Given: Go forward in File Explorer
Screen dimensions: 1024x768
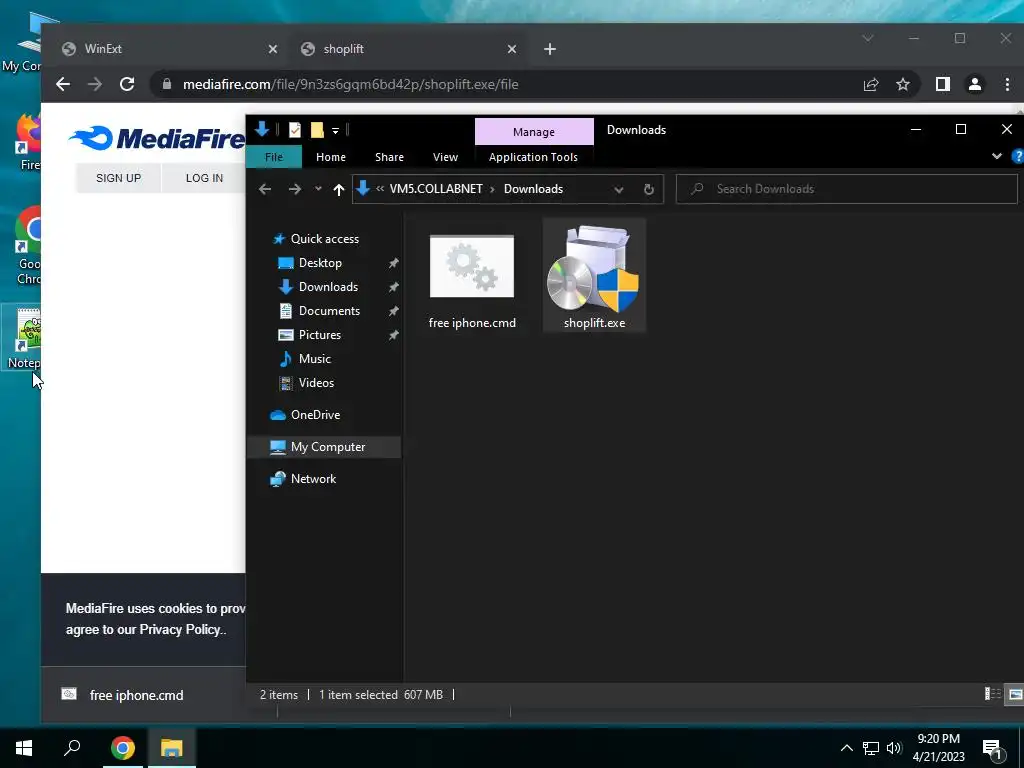Looking at the screenshot, I should coord(295,189).
